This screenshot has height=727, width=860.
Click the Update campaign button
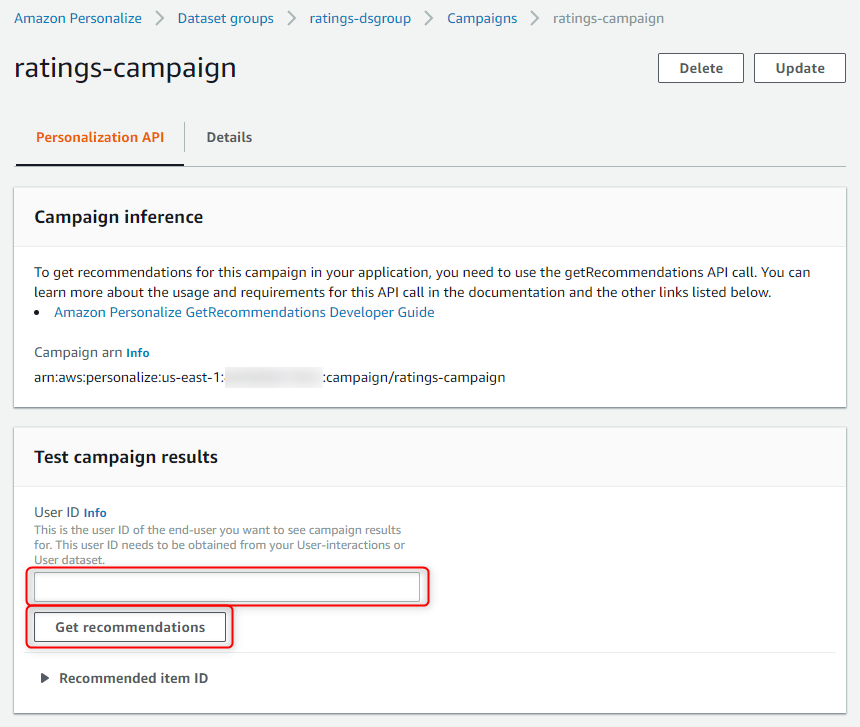click(x=800, y=68)
